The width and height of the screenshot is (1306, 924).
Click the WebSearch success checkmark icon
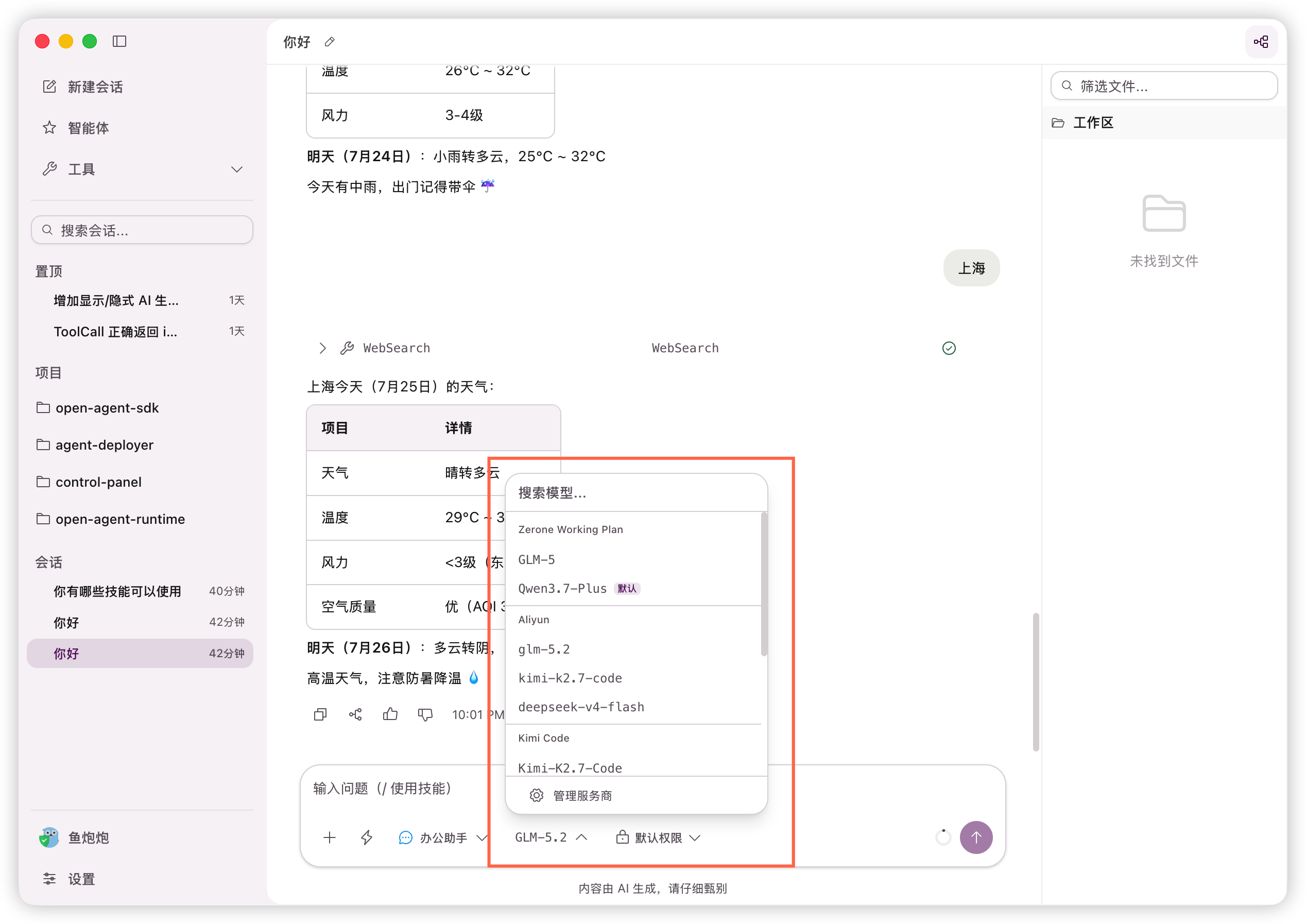pyautogui.click(x=949, y=348)
